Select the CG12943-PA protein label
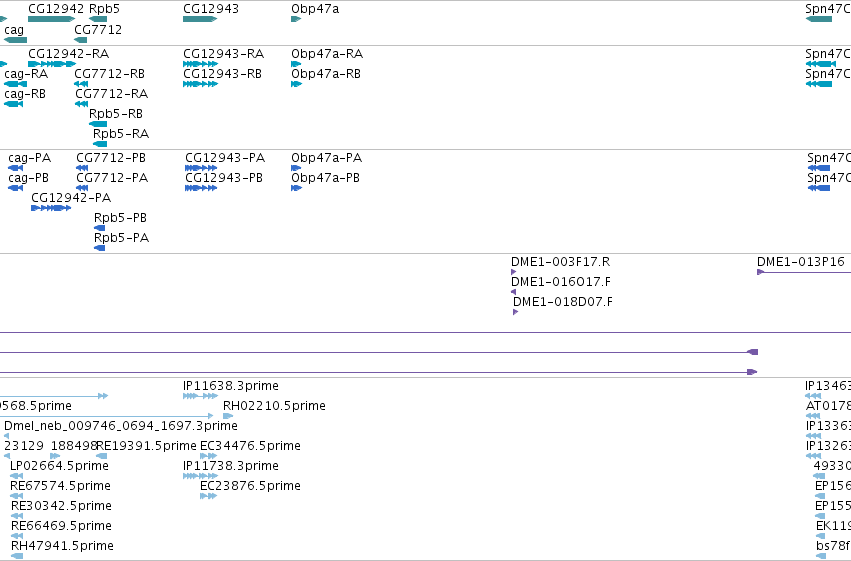This screenshot has width=851, height=561. pos(225,158)
